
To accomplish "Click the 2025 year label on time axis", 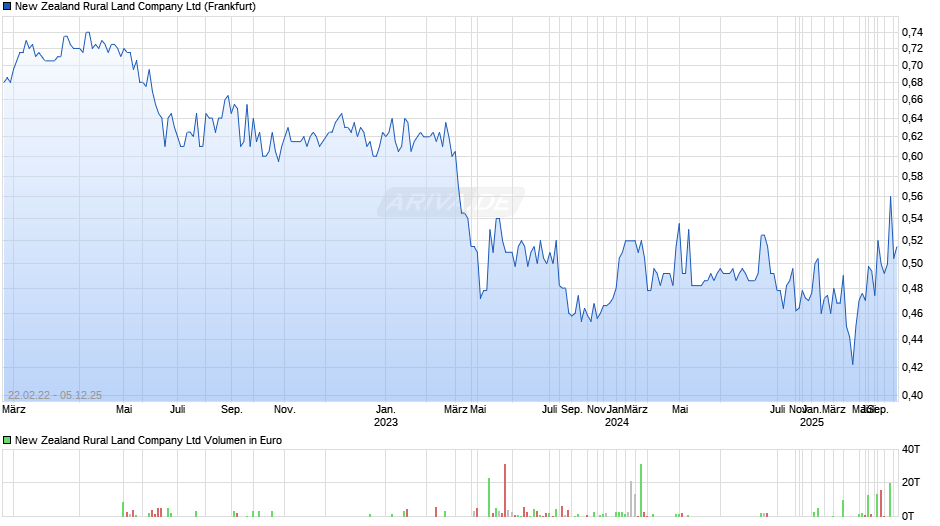I will tap(812, 422).
